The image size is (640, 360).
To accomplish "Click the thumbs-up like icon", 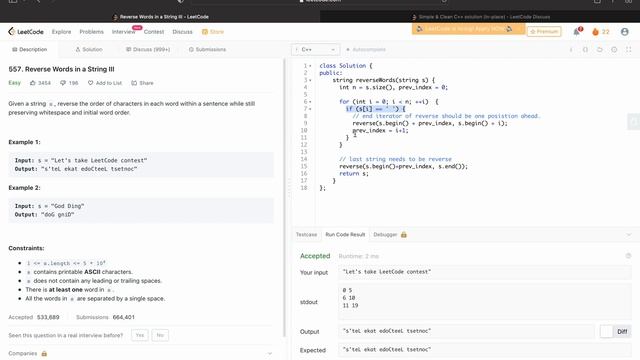I will point(33,83).
